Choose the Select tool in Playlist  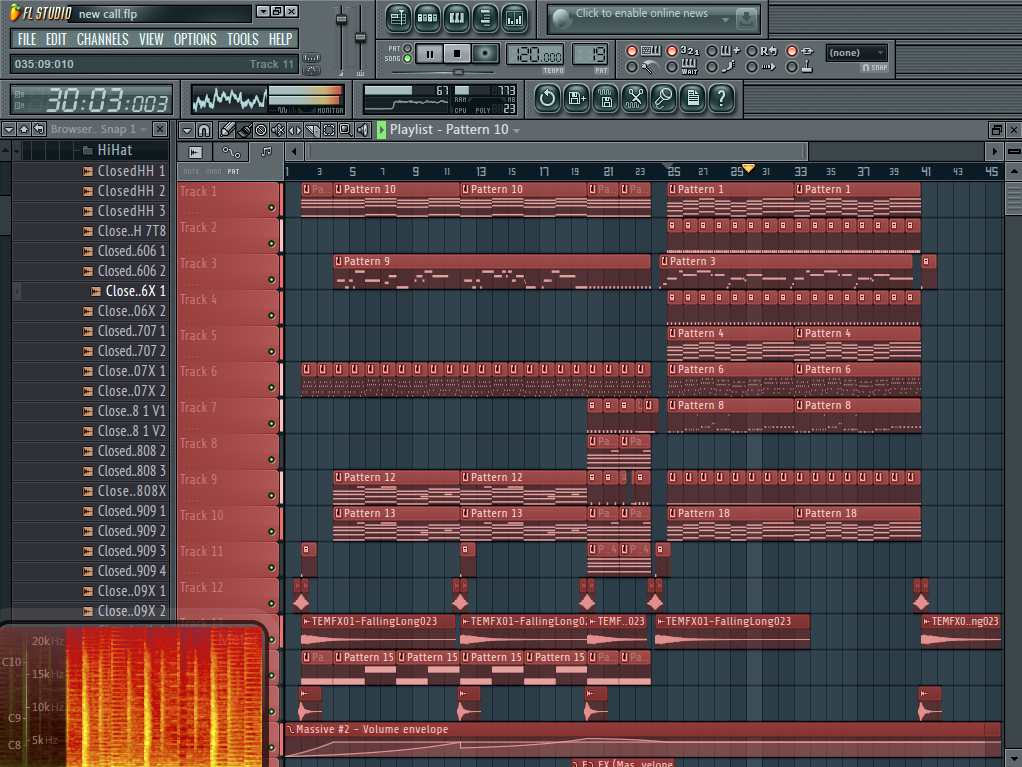pos(328,130)
